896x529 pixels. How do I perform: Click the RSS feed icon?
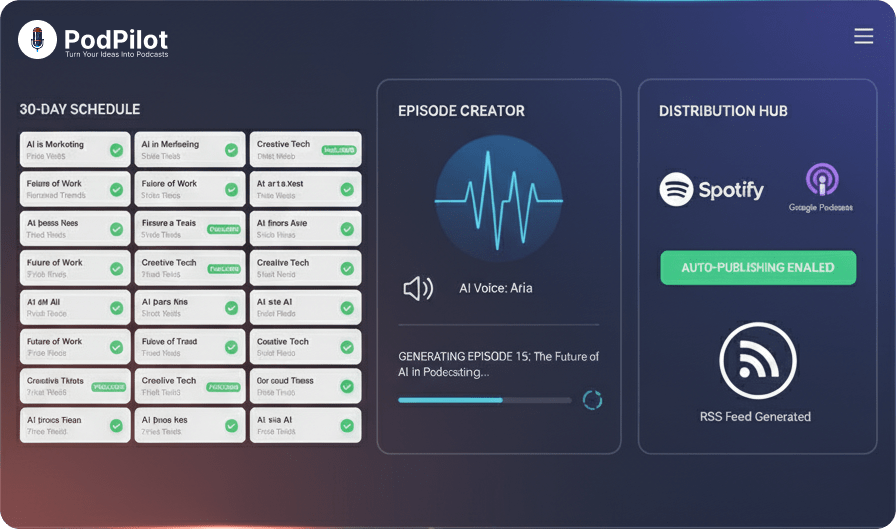757,361
